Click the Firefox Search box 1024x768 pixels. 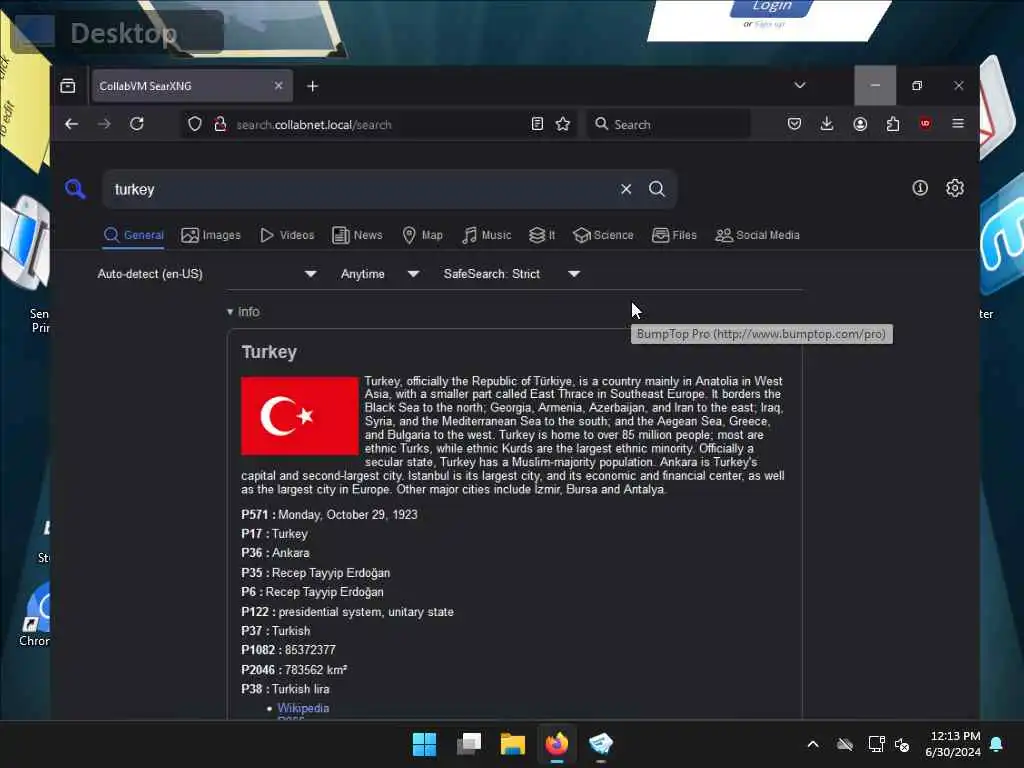[669, 124]
